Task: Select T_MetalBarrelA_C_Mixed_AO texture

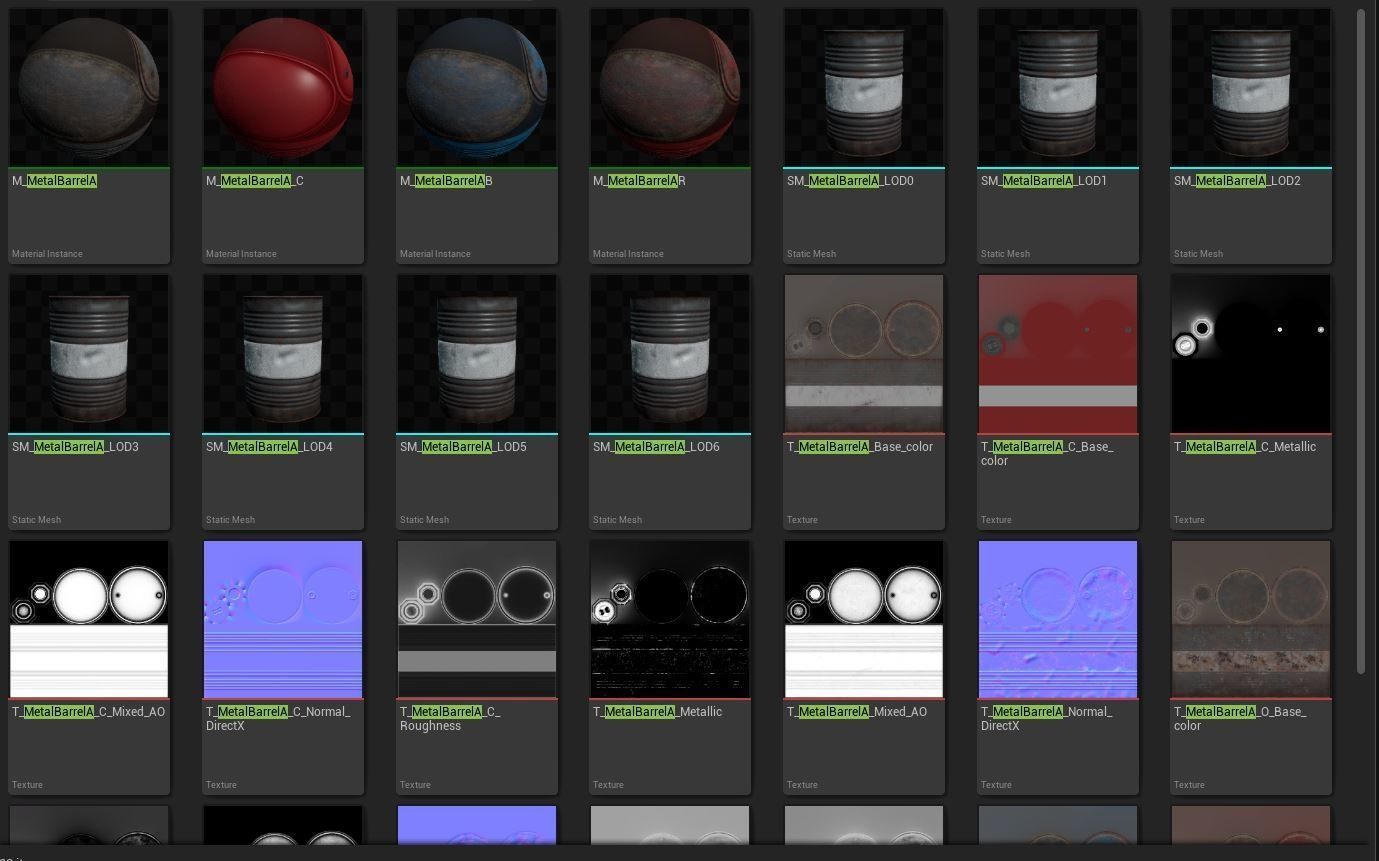Action: click(89, 667)
